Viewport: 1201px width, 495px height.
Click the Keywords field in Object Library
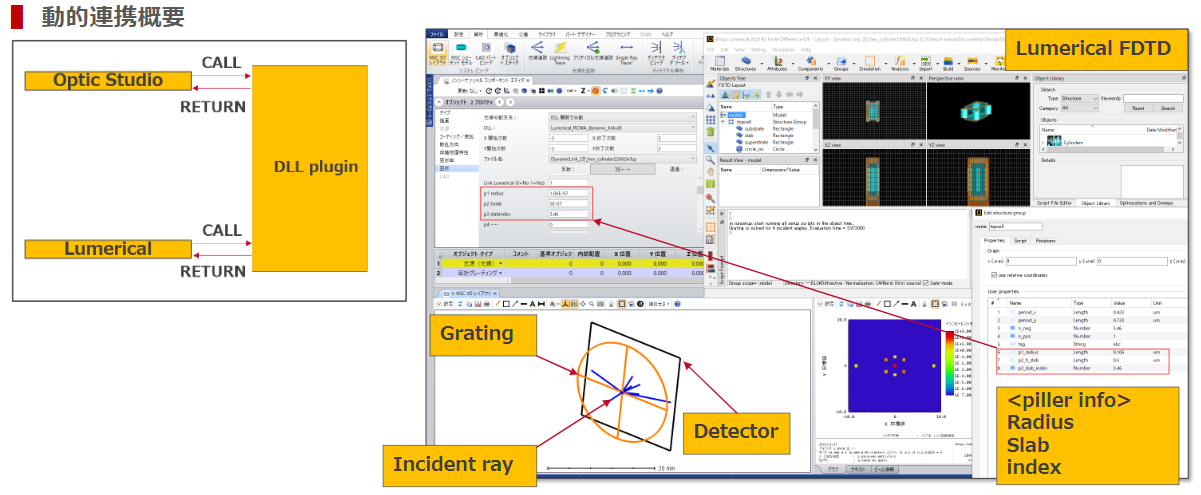tap(1153, 98)
